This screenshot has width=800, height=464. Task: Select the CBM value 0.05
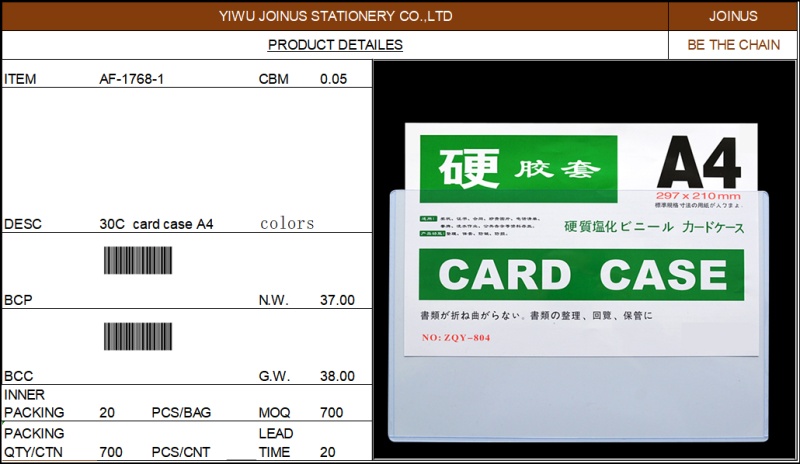(x=333, y=79)
